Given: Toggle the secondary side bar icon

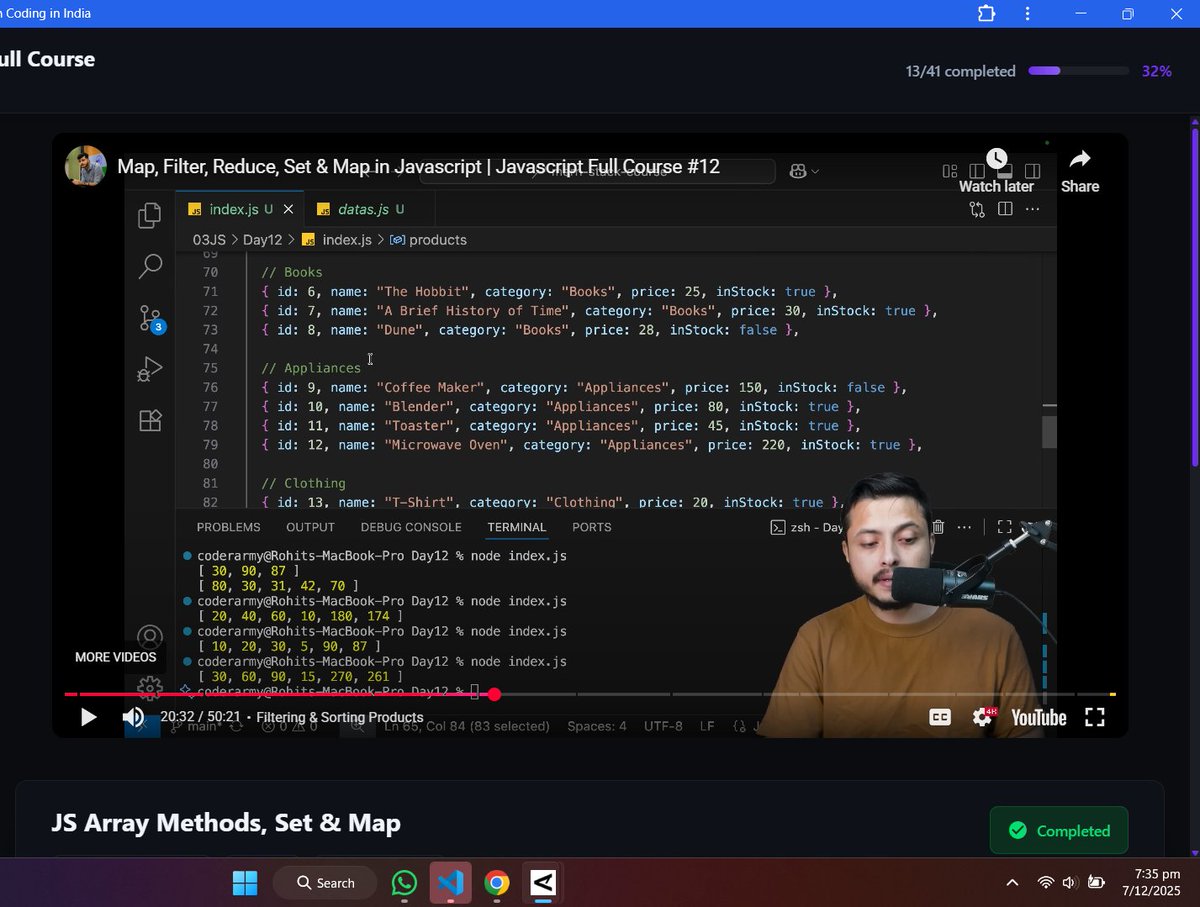Looking at the screenshot, I should click(x=1033, y=171).
